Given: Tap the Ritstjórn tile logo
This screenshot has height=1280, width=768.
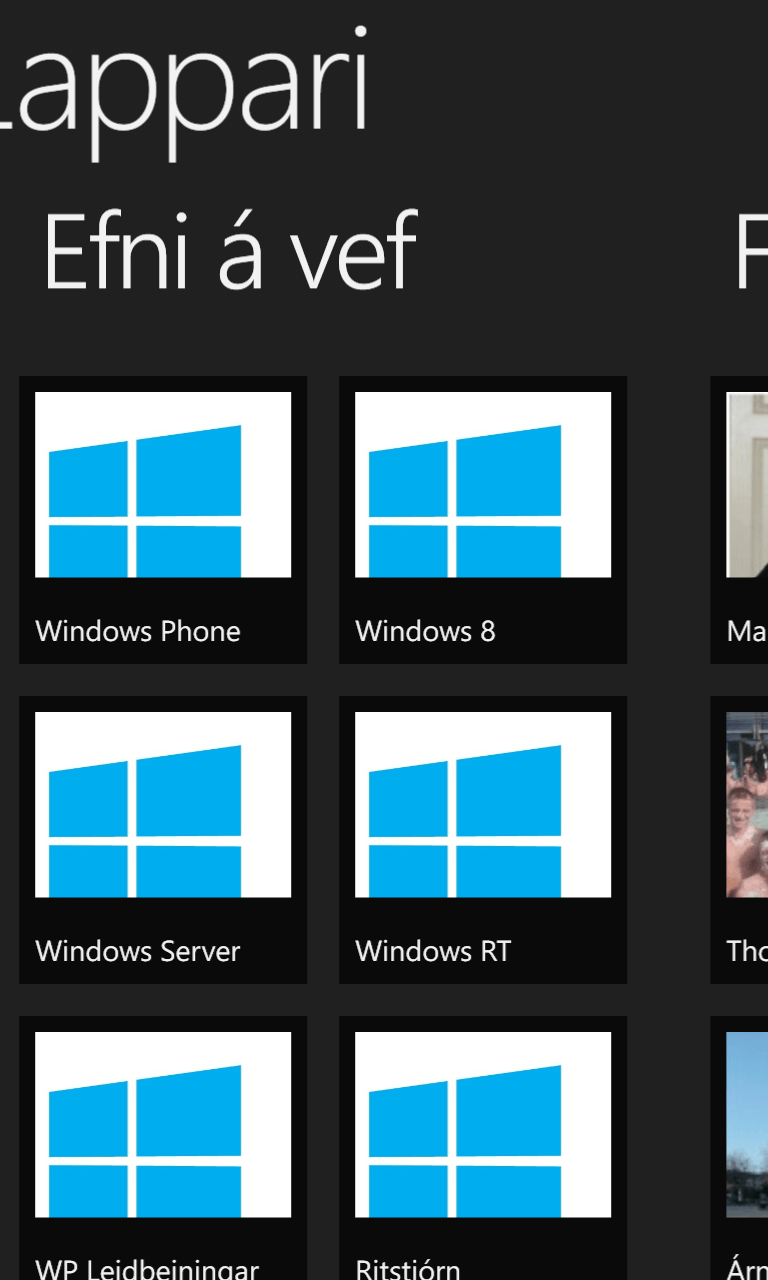Looking at the screenshot, I should point(483,1125).
